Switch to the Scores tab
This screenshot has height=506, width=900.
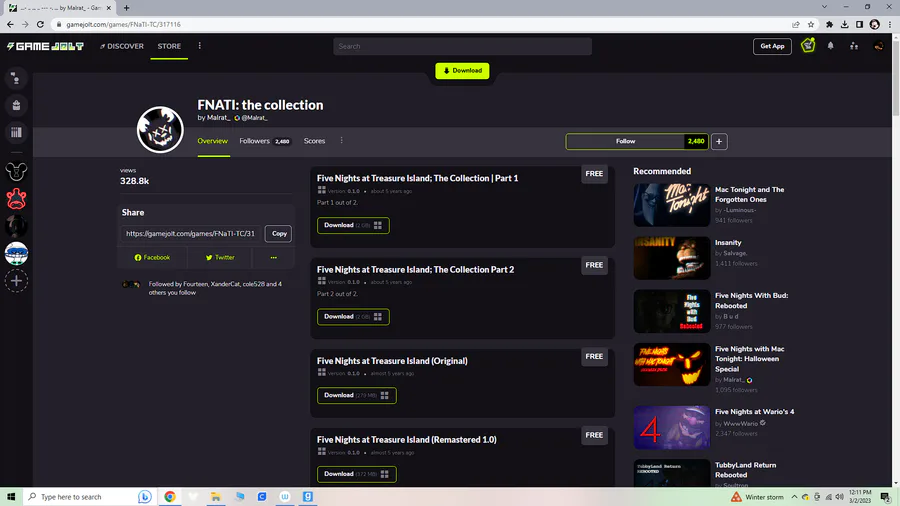point(314,141)
